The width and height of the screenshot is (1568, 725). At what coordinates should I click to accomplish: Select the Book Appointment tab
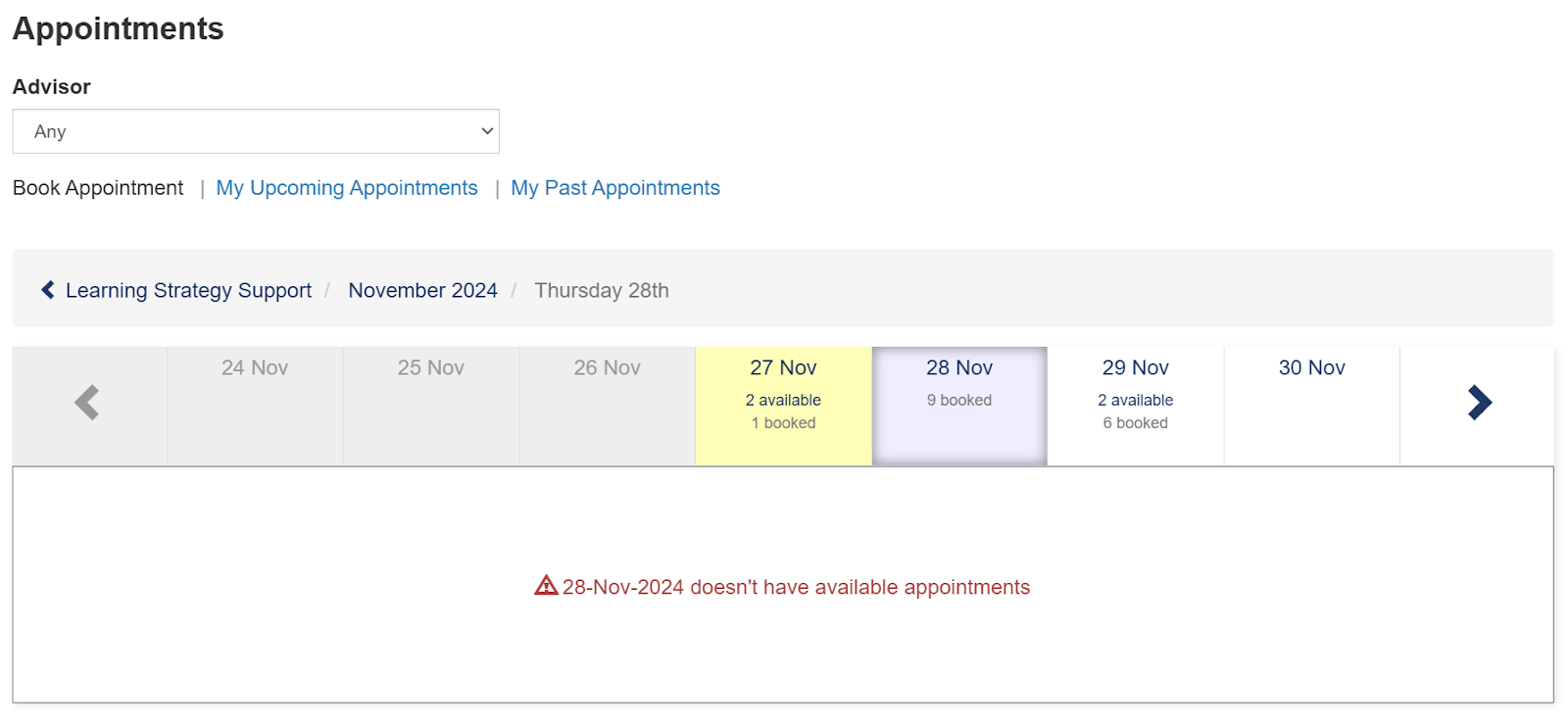(98, 188)
